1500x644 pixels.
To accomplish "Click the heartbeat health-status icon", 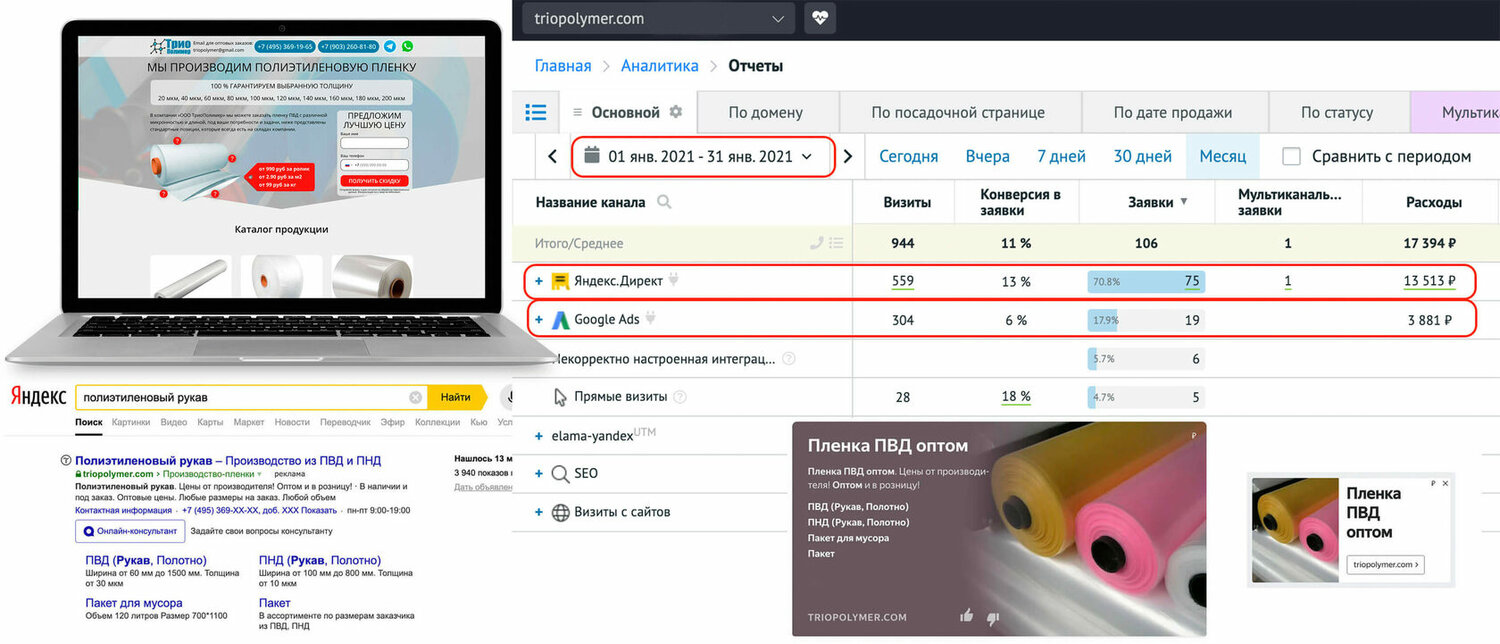I will 820,18.
